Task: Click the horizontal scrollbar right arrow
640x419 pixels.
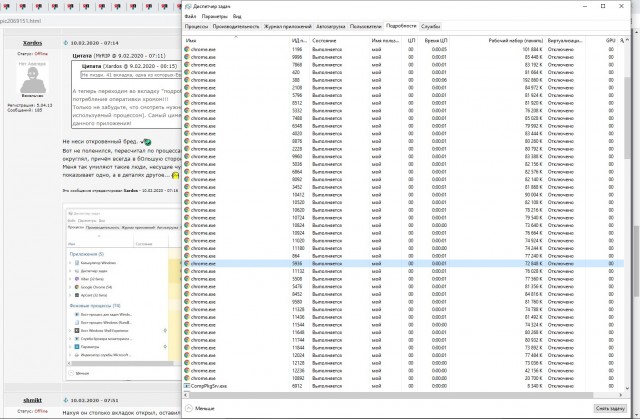Action: coord(620,395)
